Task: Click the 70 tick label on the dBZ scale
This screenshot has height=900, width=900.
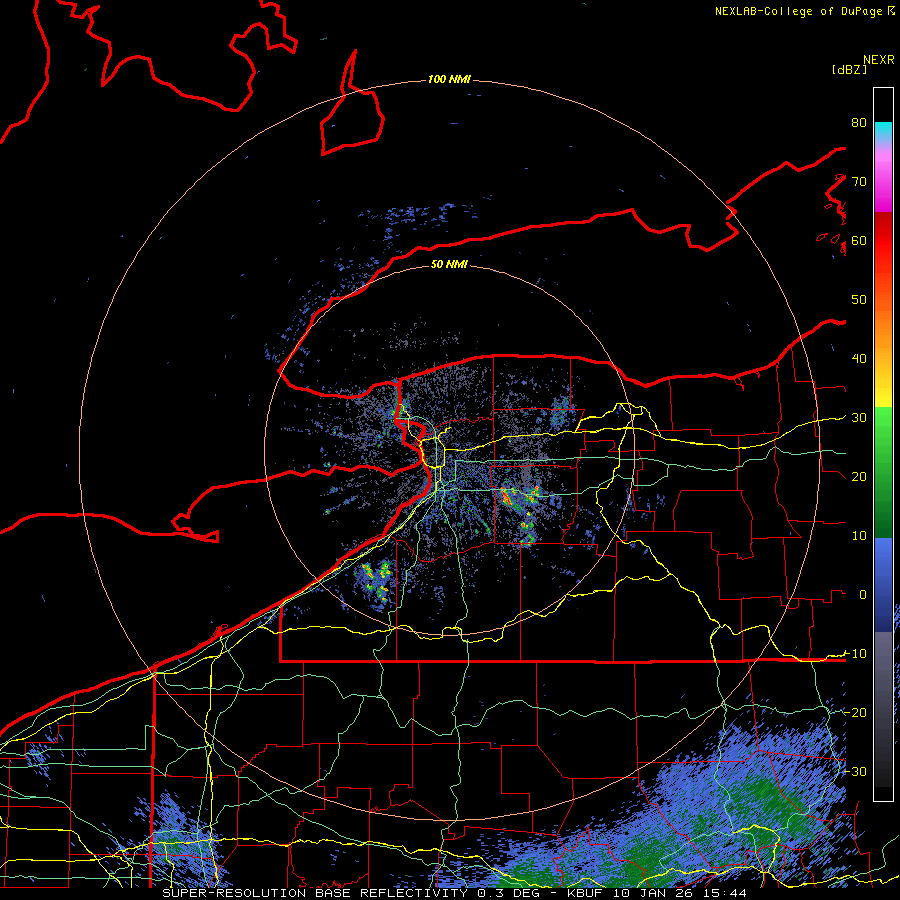Action: (x=859, y=181)
